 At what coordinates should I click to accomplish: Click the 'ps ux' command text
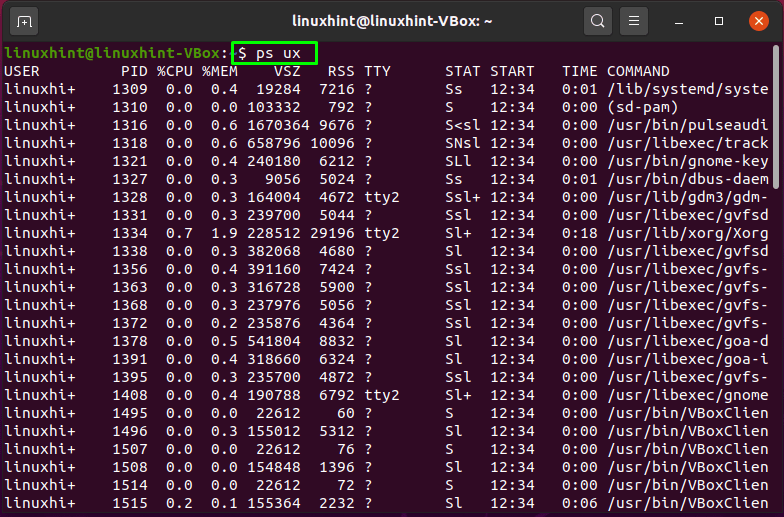pyautogui.click(x=278, y=54)
